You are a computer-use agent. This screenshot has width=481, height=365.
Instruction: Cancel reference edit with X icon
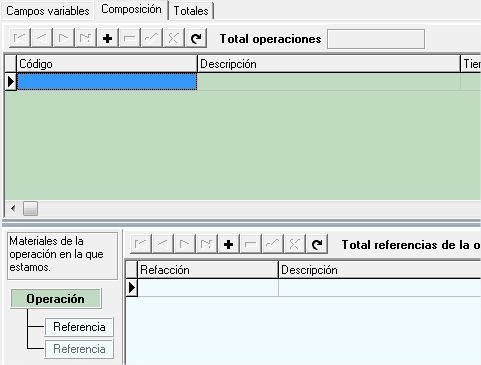tap(294, 244)
